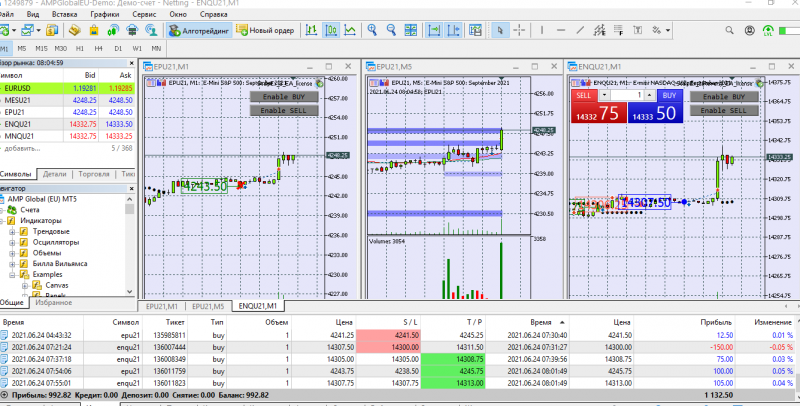The width and height of the screenshot is (800, 406).
Task: Expand the Трендовые indicators folder
Action: [x=12, y=232]
